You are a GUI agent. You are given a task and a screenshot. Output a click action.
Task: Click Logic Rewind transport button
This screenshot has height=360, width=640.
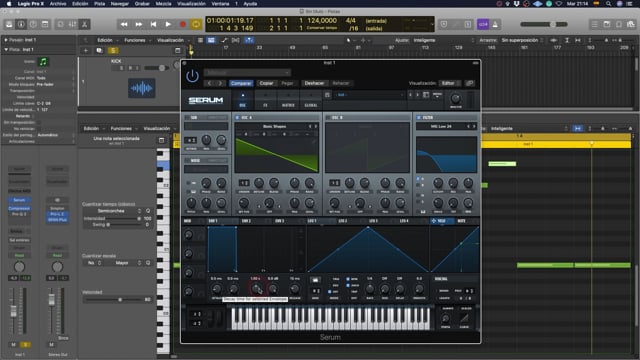point(124,24)
